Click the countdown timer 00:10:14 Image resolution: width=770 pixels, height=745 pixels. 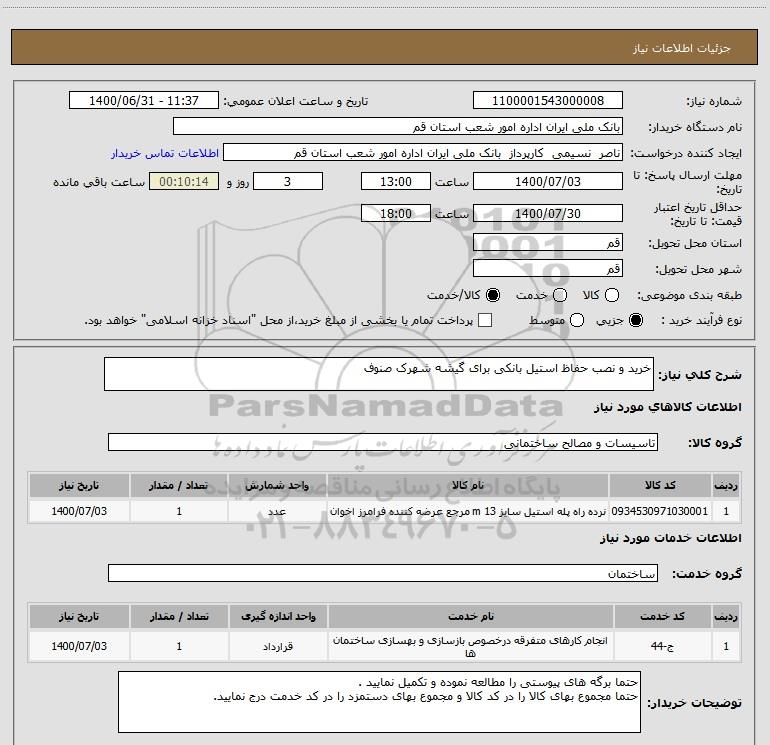pos(184,182)
